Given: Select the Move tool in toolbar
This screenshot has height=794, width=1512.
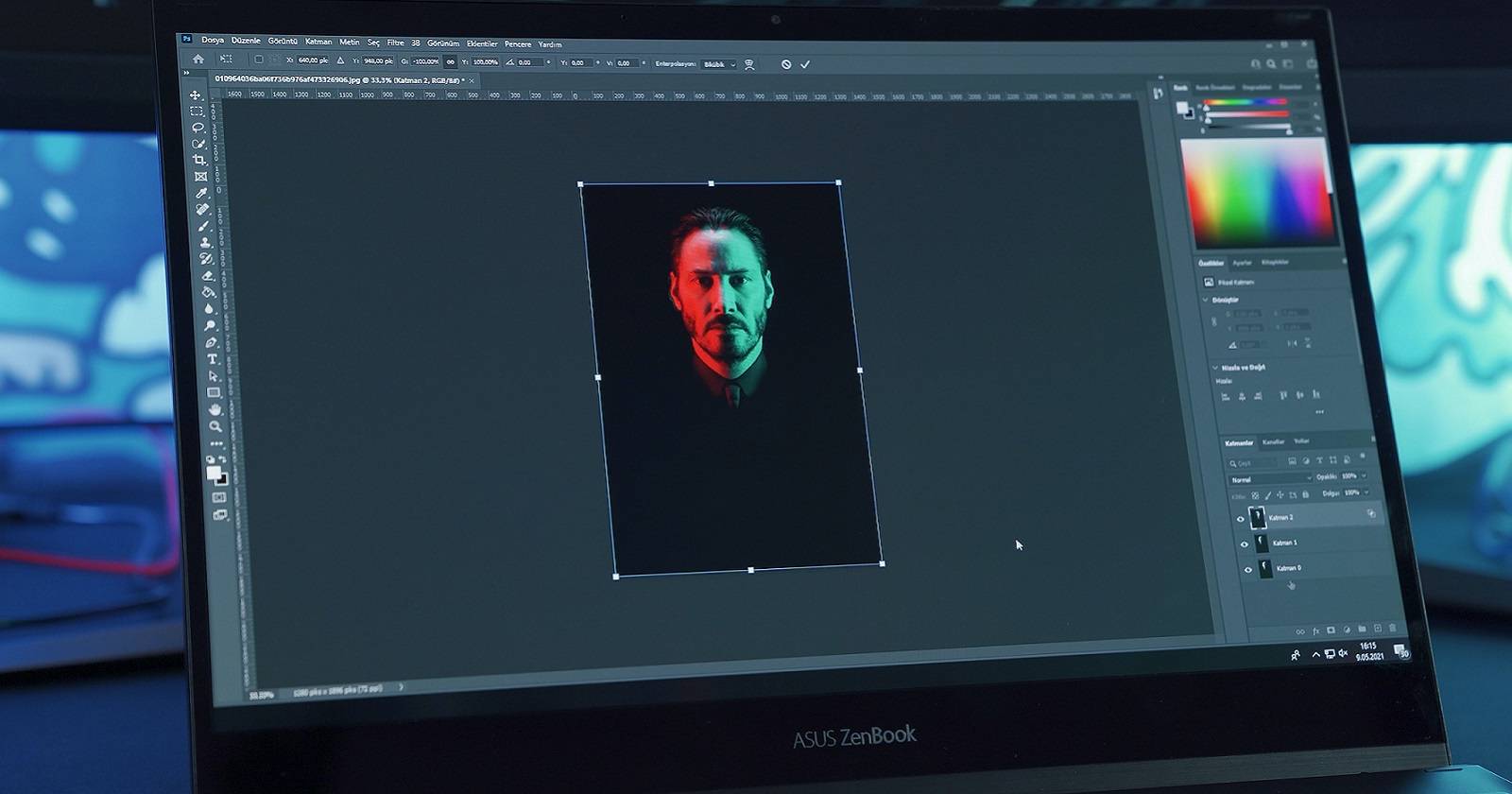Looking at the screenshot, I should pyautogui.click(x=196, y=95).
